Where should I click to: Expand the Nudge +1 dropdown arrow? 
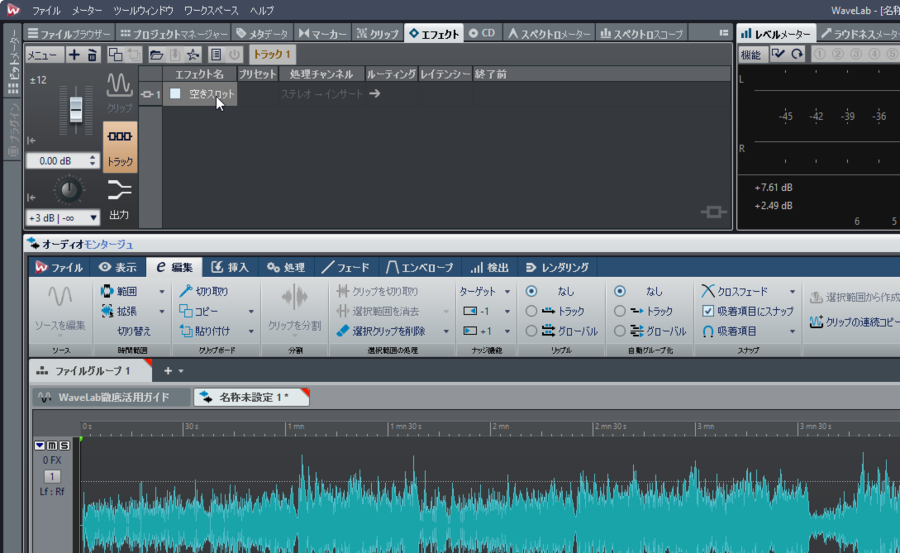click(507, 331)
